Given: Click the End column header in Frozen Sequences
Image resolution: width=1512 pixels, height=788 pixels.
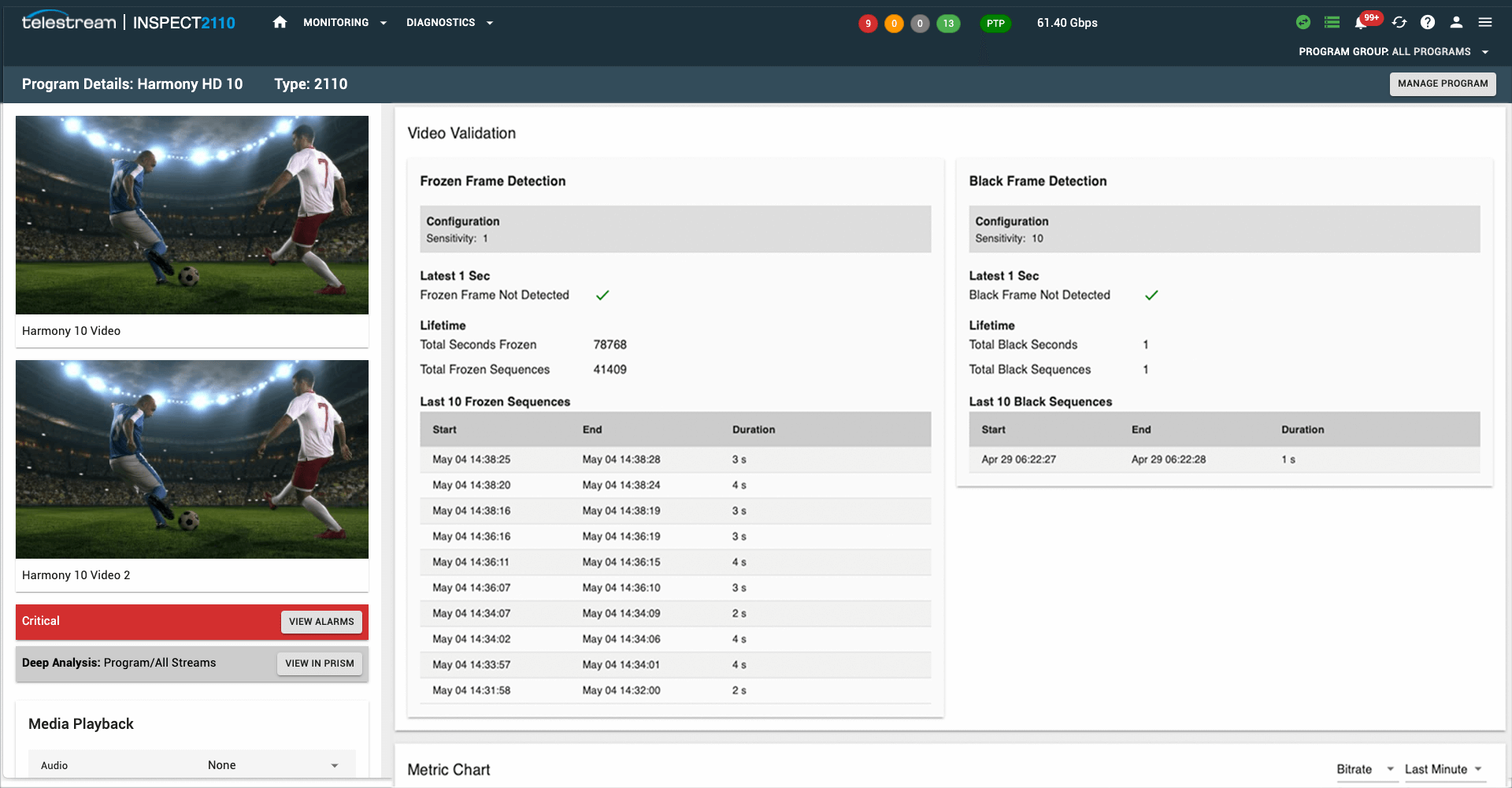Looking at the screenshot, I should (592, 429).
